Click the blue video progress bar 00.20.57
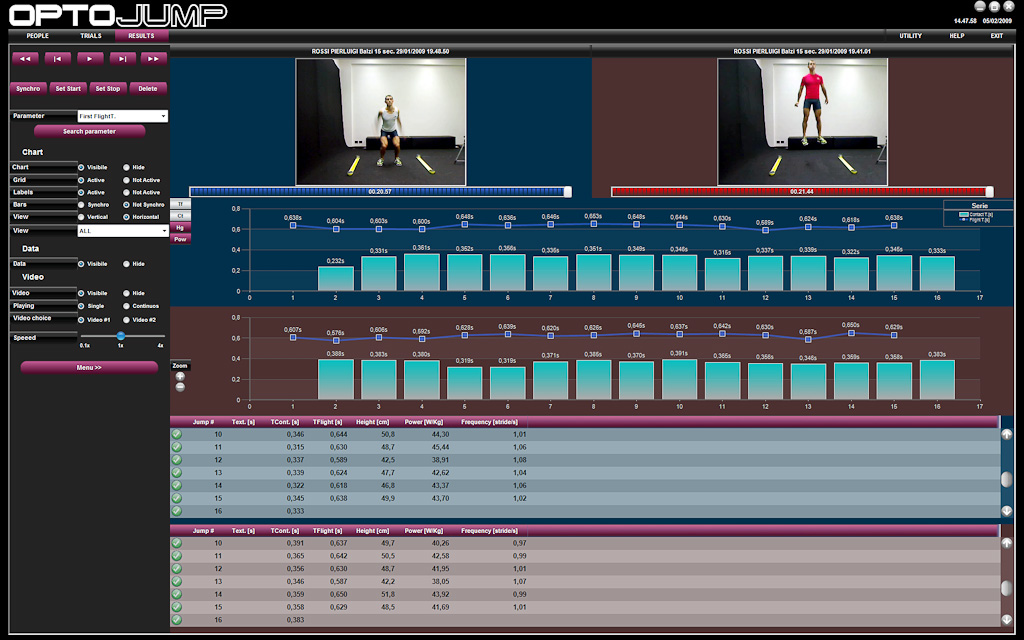 (x=380, y=192)
